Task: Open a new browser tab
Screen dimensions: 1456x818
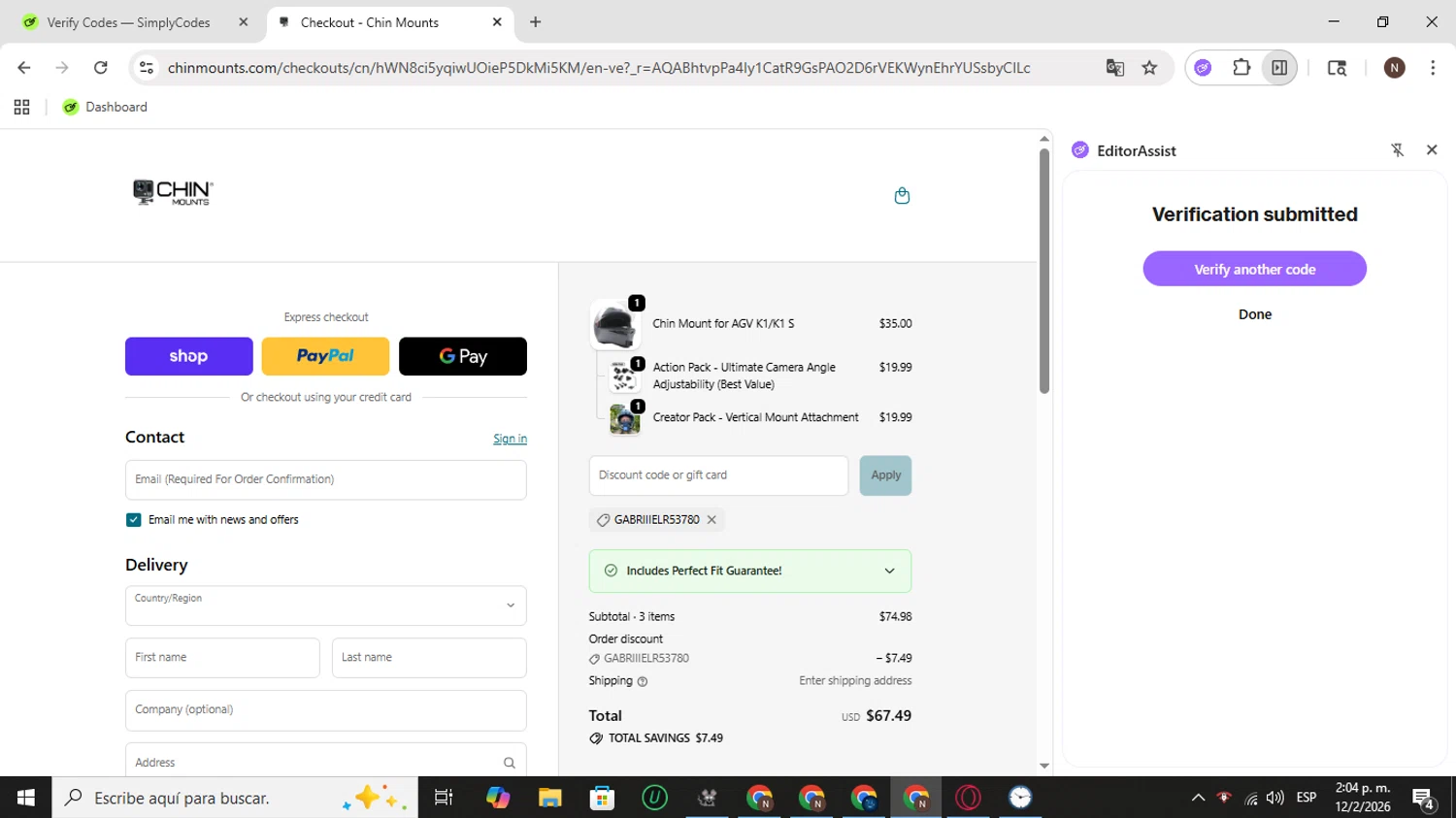Action: (536, 22)
